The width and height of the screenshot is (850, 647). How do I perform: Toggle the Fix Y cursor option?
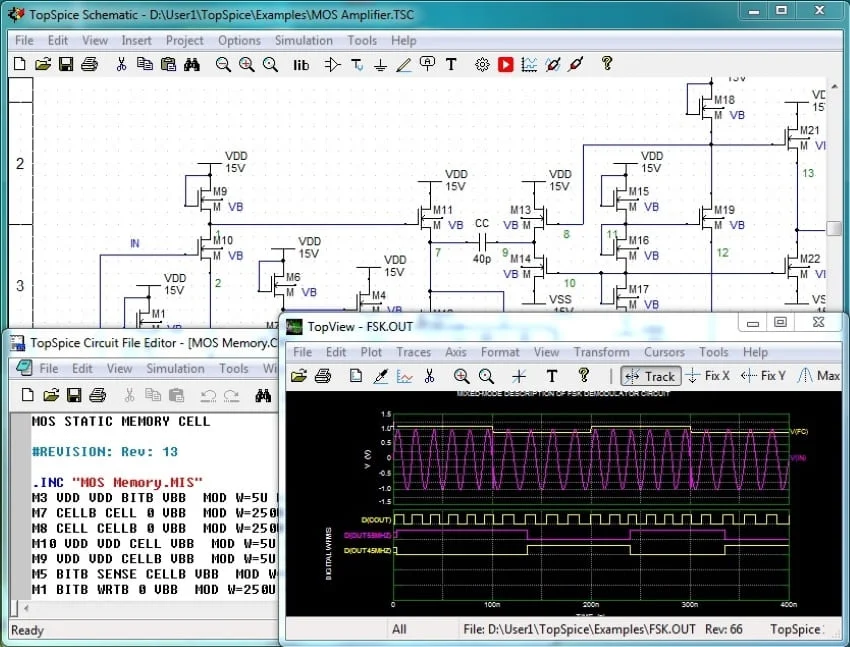(x=764, y=376)
